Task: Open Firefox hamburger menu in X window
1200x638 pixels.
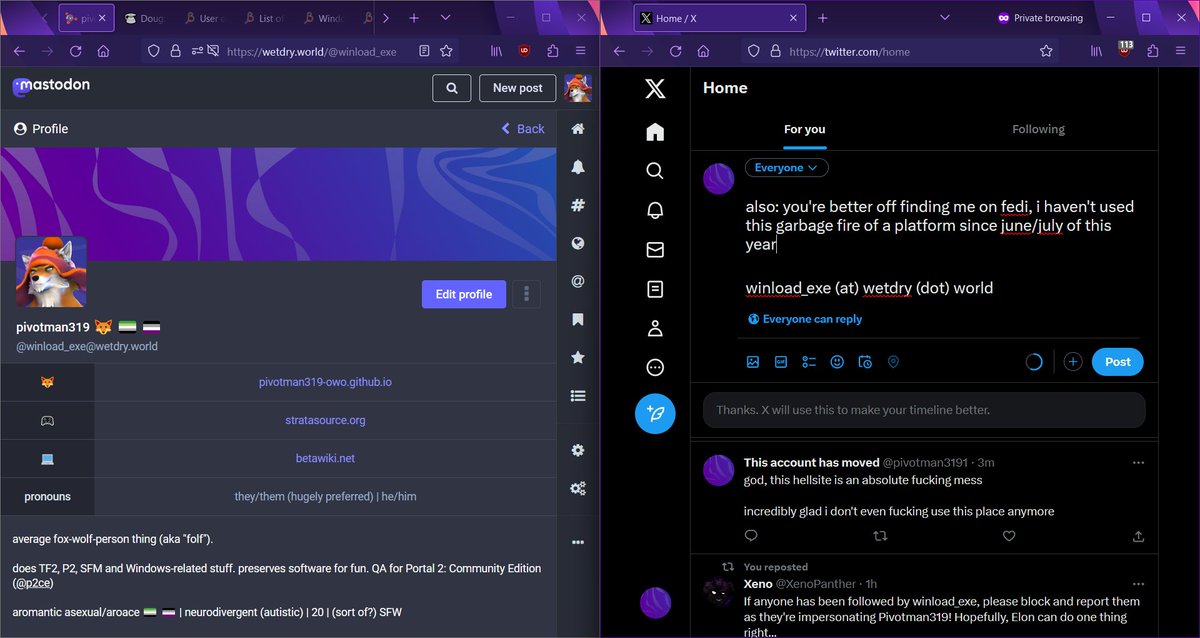Action: (x=1180, y=51)
